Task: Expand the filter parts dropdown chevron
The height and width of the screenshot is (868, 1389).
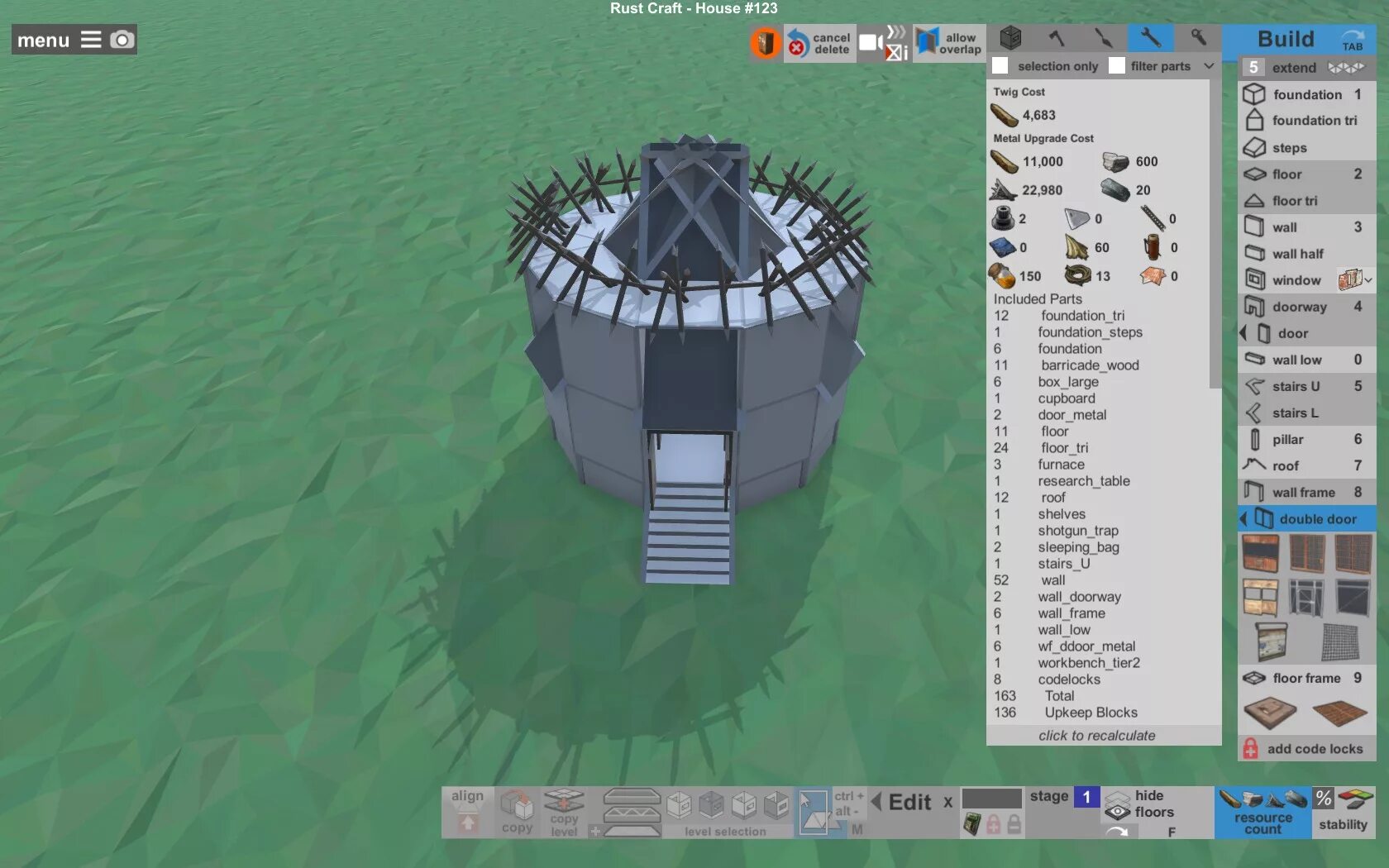Action: pyautogui.click(x=1209, y=66)
